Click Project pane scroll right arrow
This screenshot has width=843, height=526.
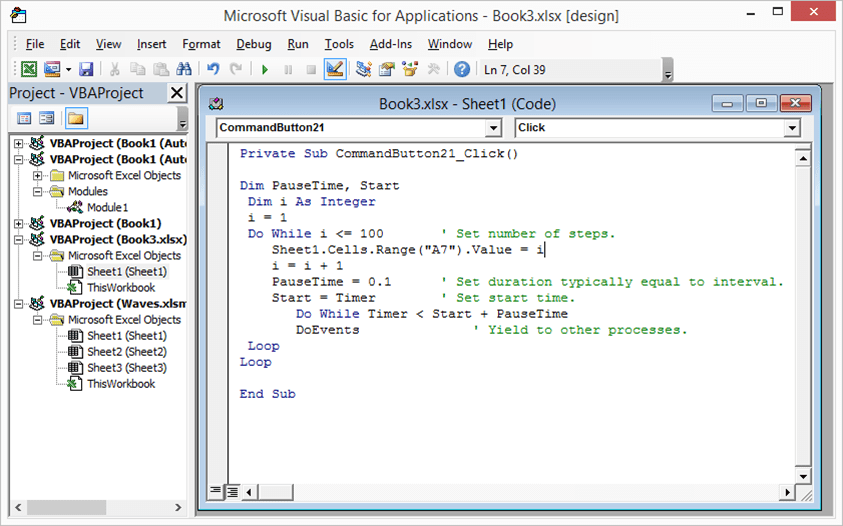coord(178,507)
